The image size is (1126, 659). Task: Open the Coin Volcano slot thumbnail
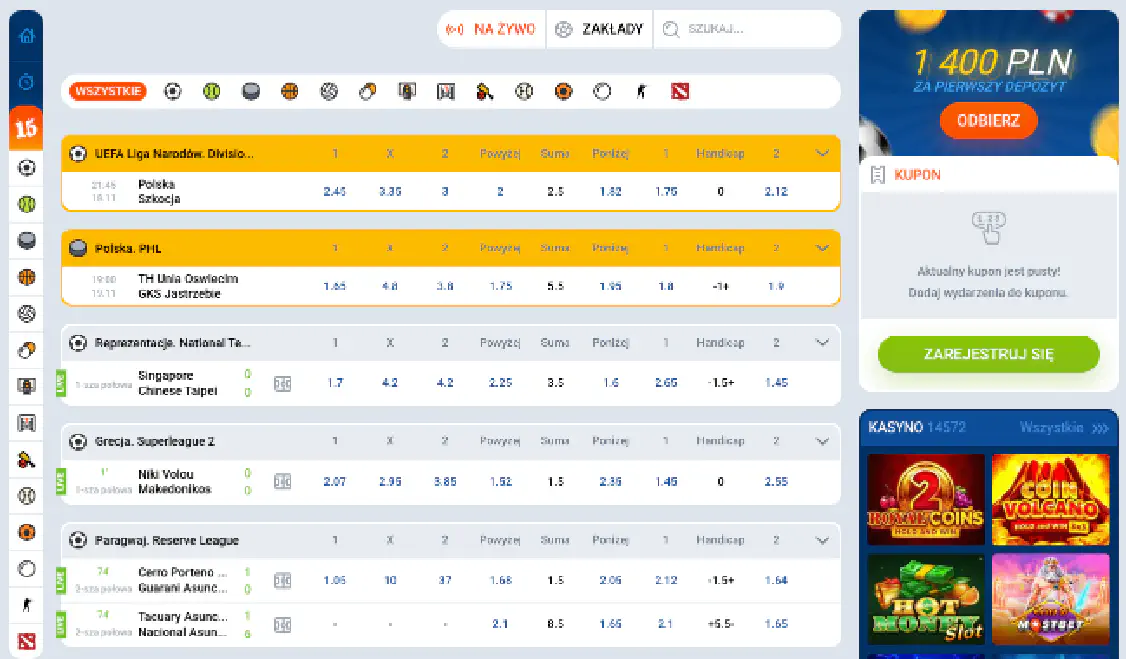coord(1051,498)
